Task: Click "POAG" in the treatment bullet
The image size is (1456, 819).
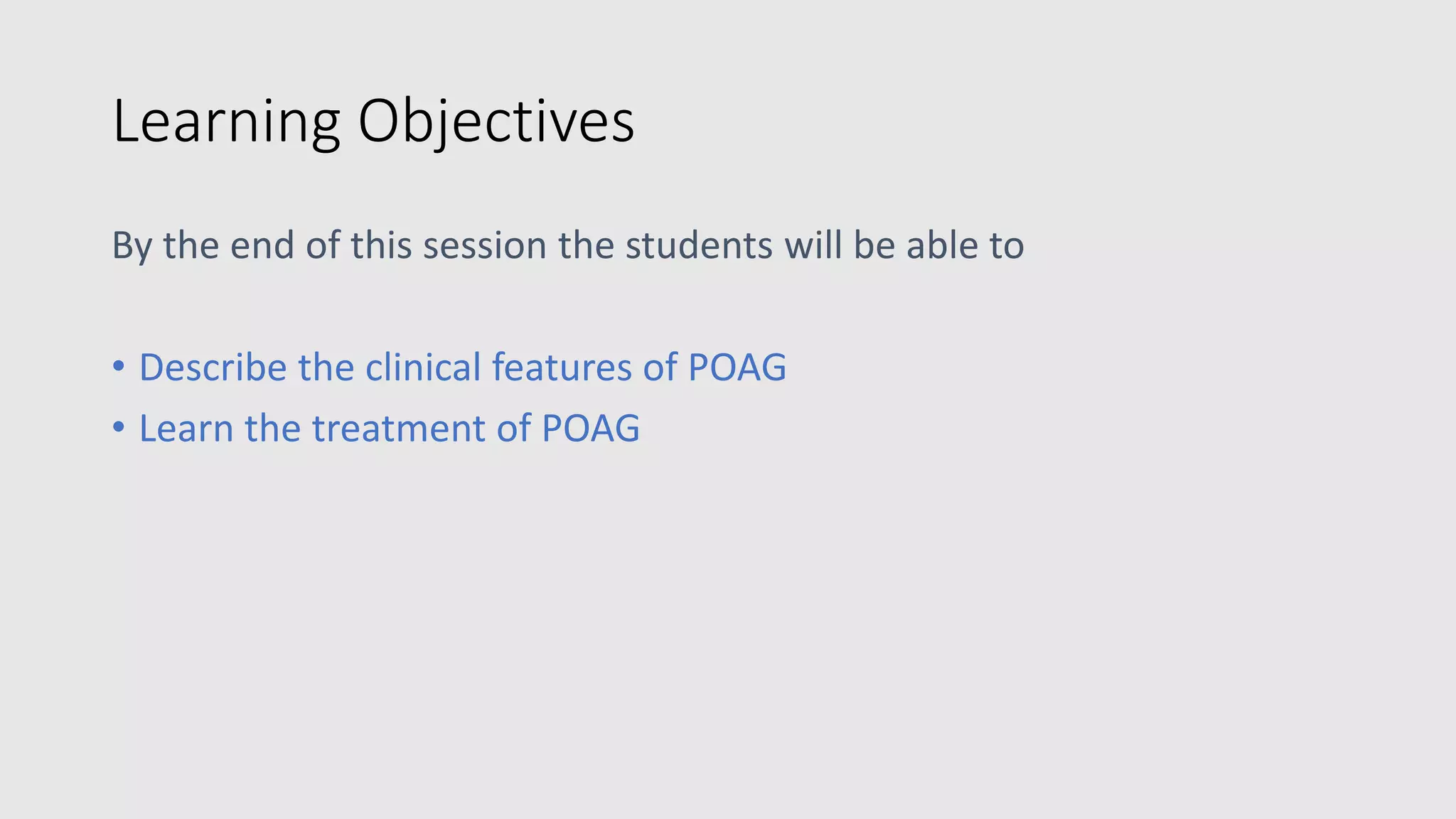Action: [591, 429]
